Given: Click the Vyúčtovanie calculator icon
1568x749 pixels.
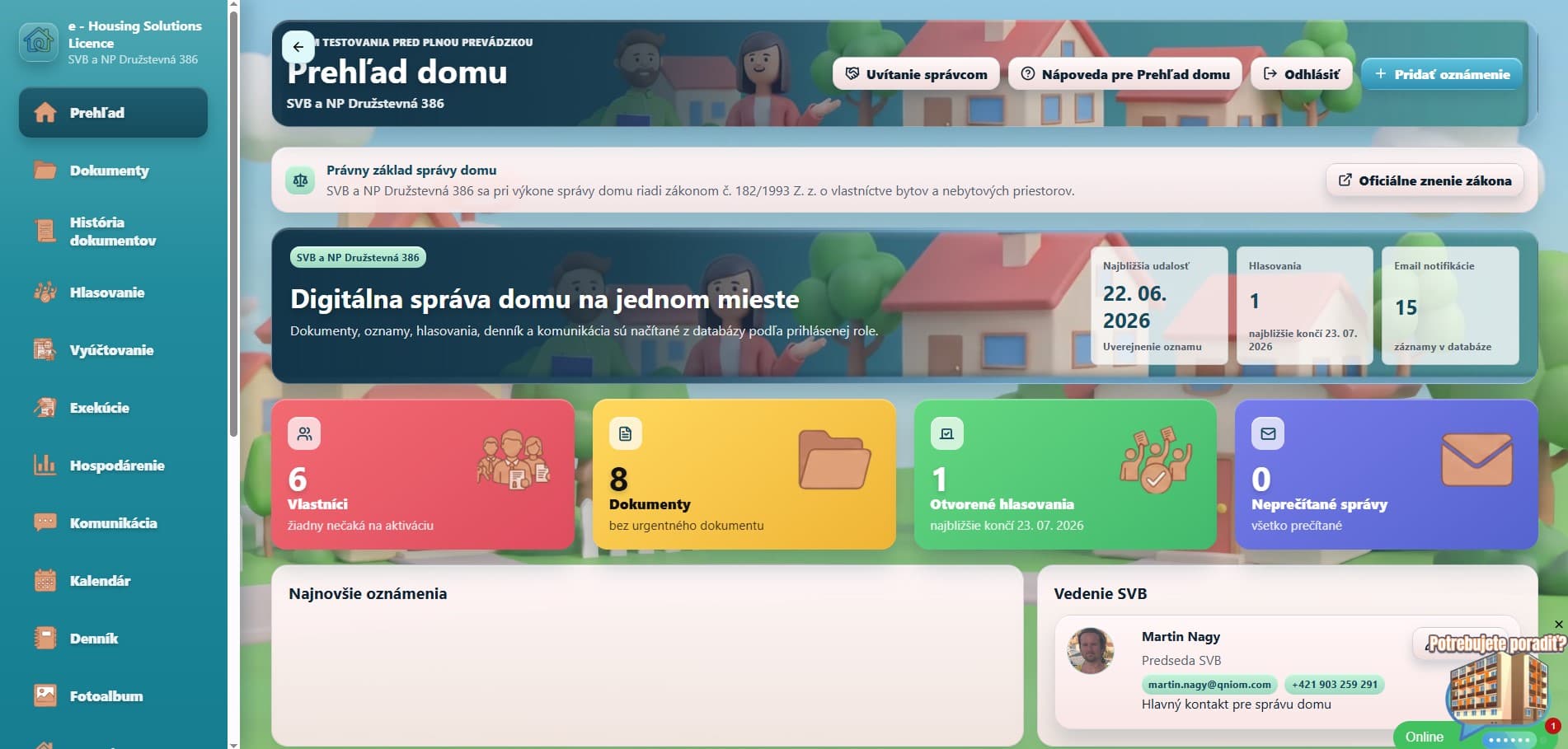Looking at the screenshot, I should point(45,350).
